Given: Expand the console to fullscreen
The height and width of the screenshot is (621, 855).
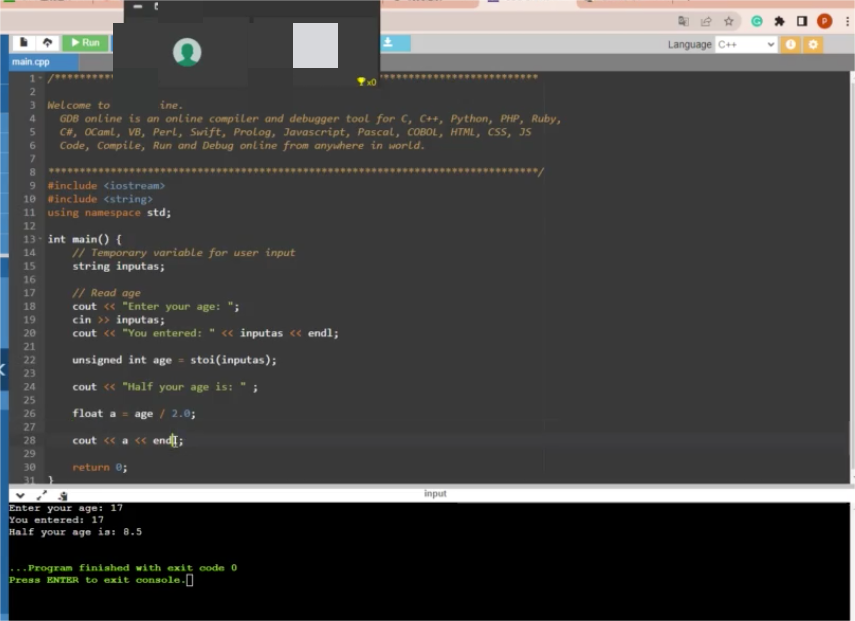Looking at the screenshot, I should pos(42,495).
